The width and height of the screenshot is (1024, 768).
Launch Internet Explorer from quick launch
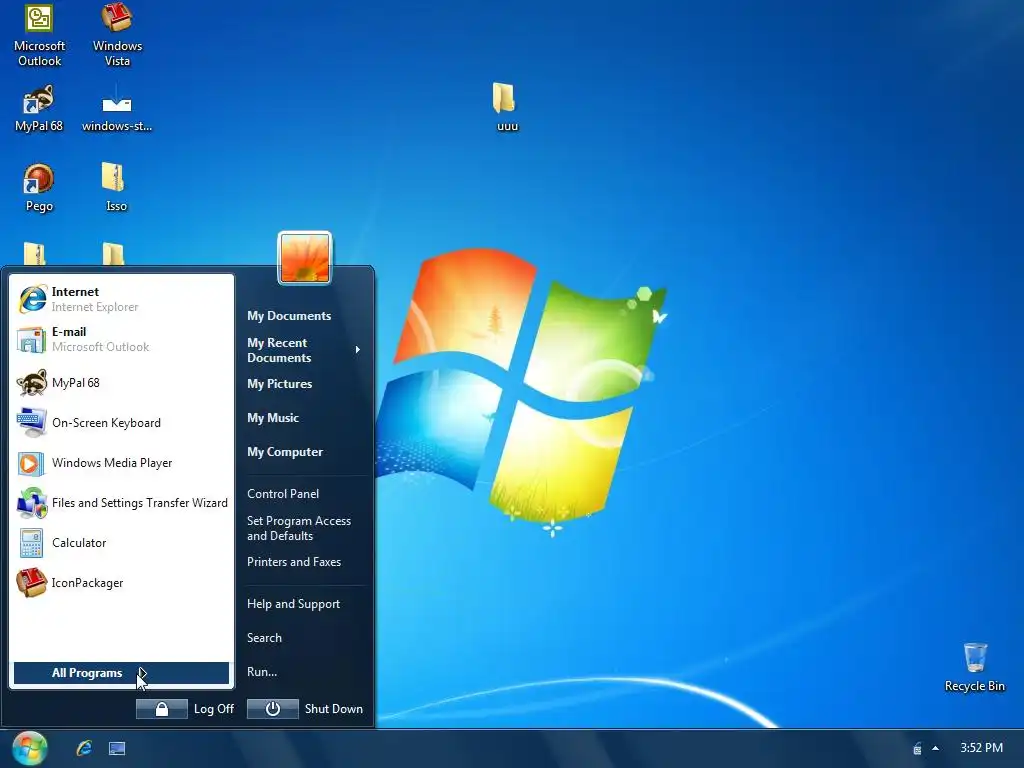tap(84, 748)
